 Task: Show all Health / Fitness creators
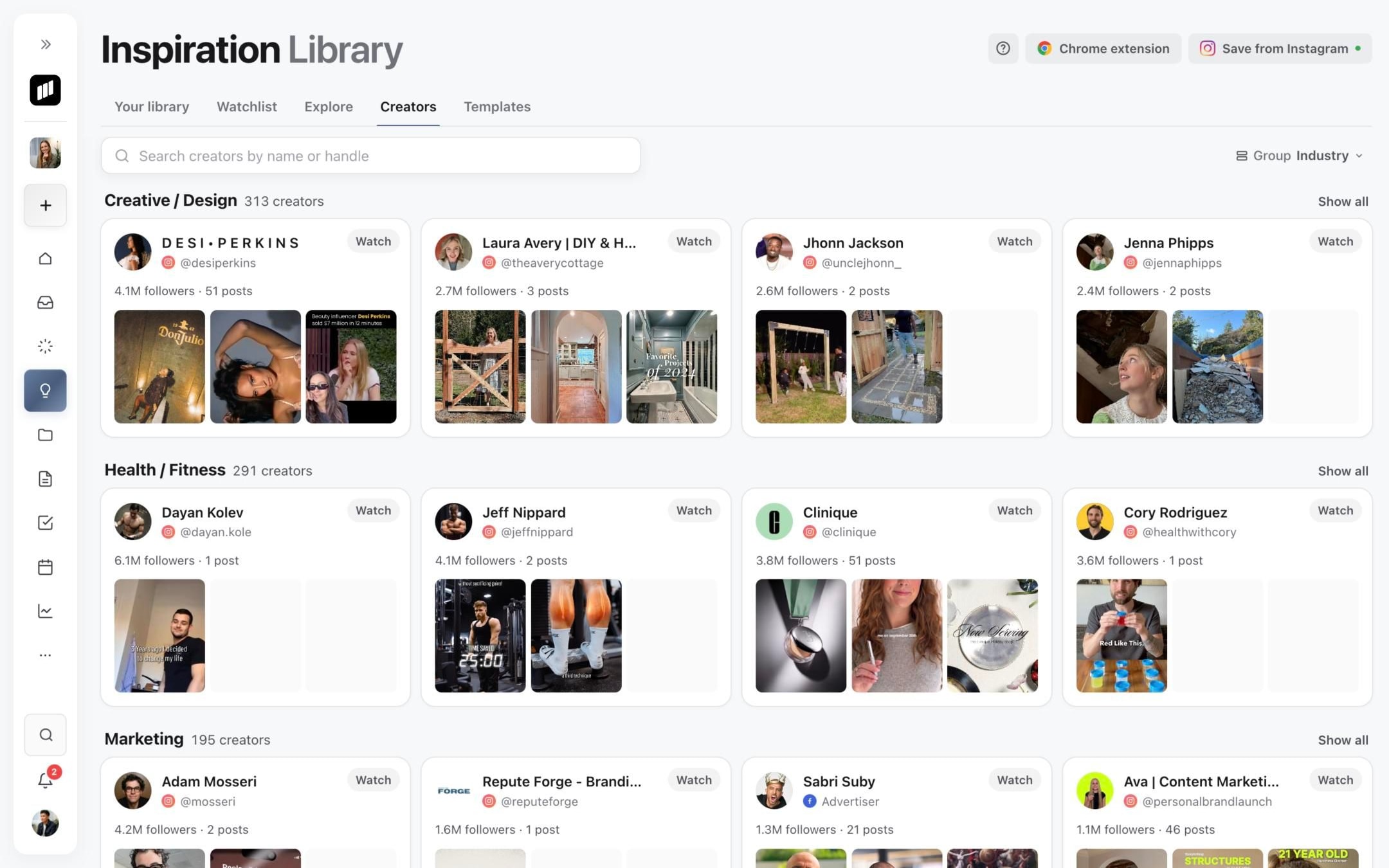pyautogui.click(x=1343, y=471)
